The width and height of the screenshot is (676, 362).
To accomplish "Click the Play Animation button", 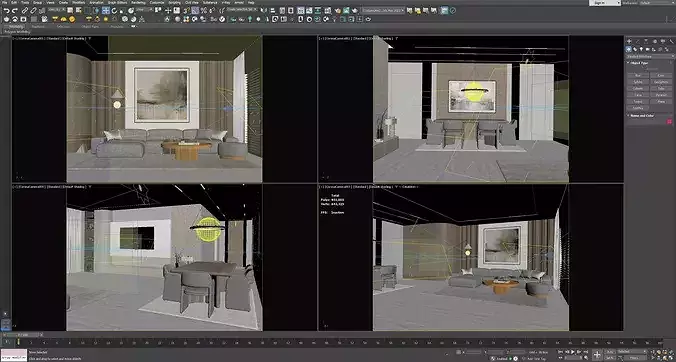I will 573,352.
